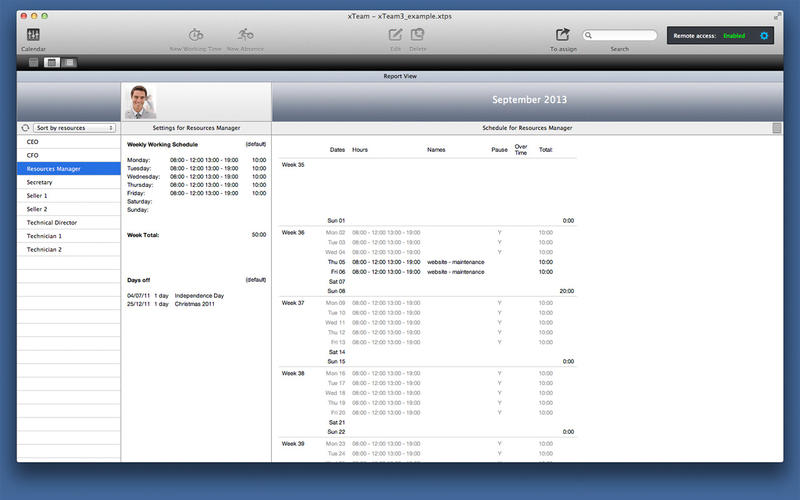Click (default) next to Days off
Screen dimensions: 800x500
click(256, 280)
